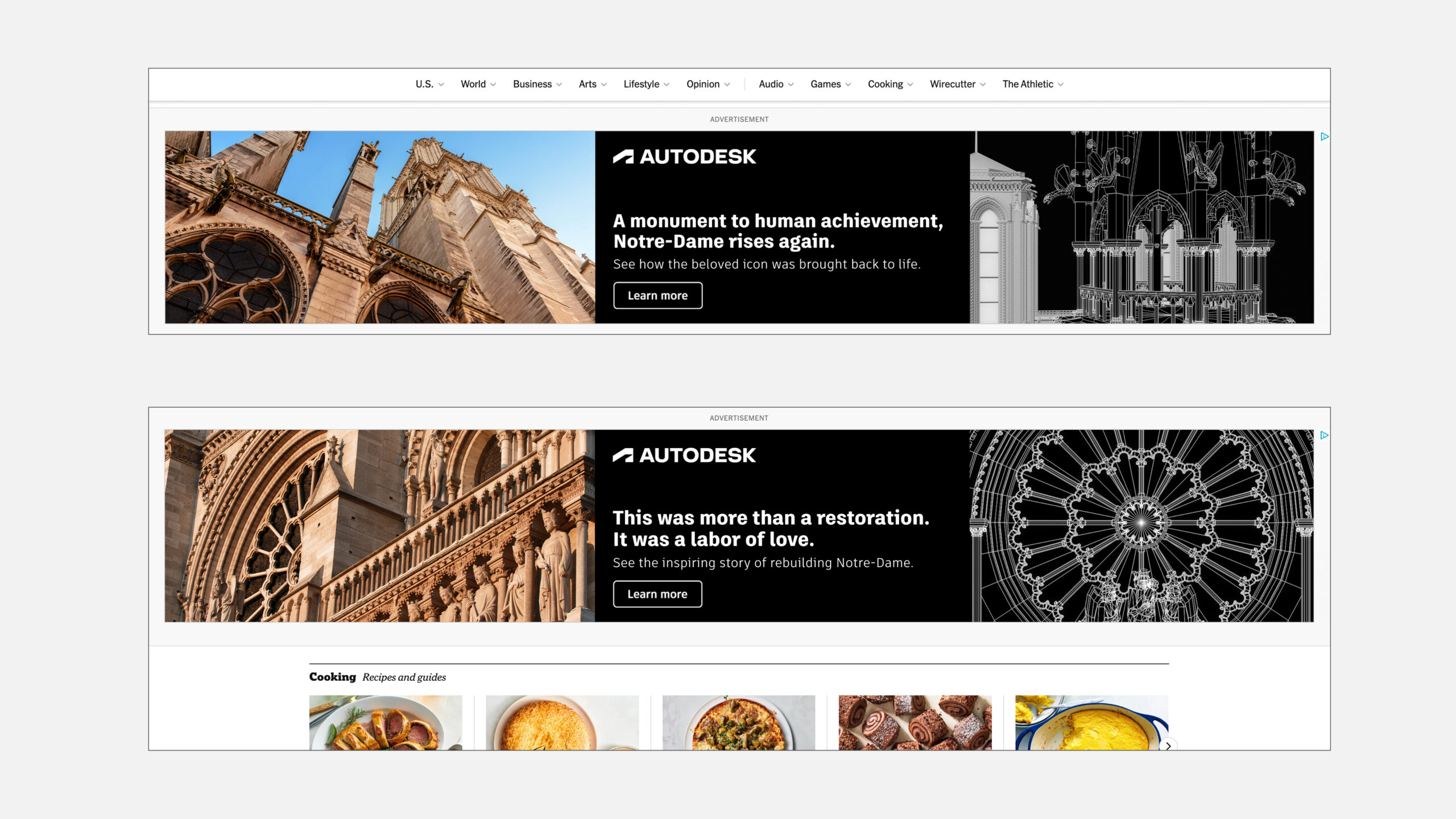This screenshot has height=819, width=1456.
Task: Expand the Wirecutter section chevron
Action: click(983, 85)
